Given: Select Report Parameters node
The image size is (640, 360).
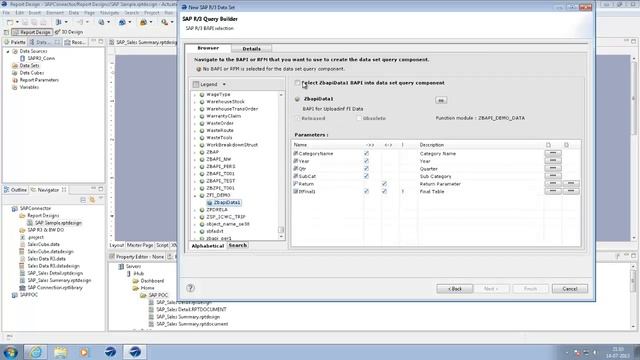Looking at the screenshot, I should click(x=39, y=80).
